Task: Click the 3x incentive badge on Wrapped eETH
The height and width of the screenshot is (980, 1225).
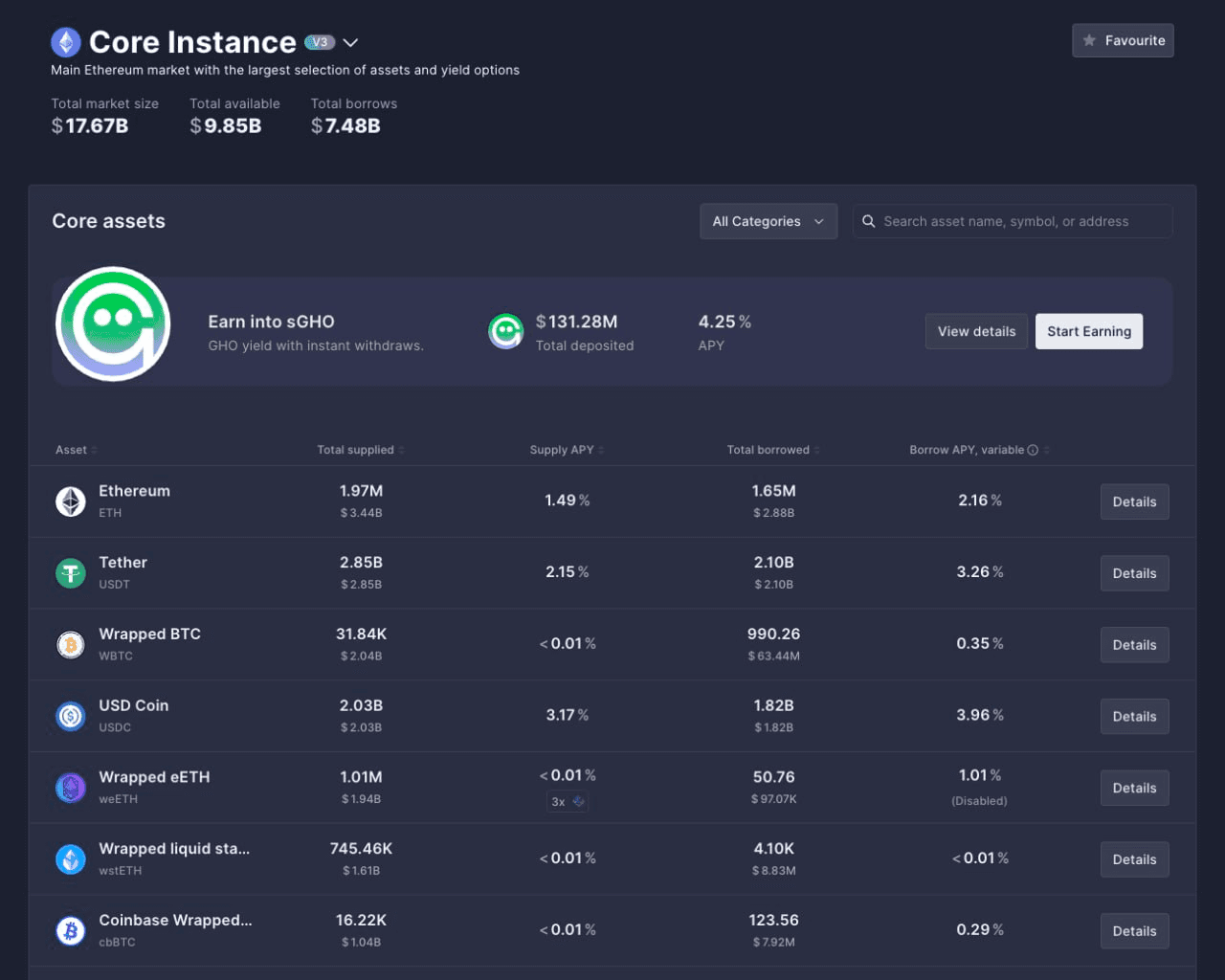Action: (568, 802)
